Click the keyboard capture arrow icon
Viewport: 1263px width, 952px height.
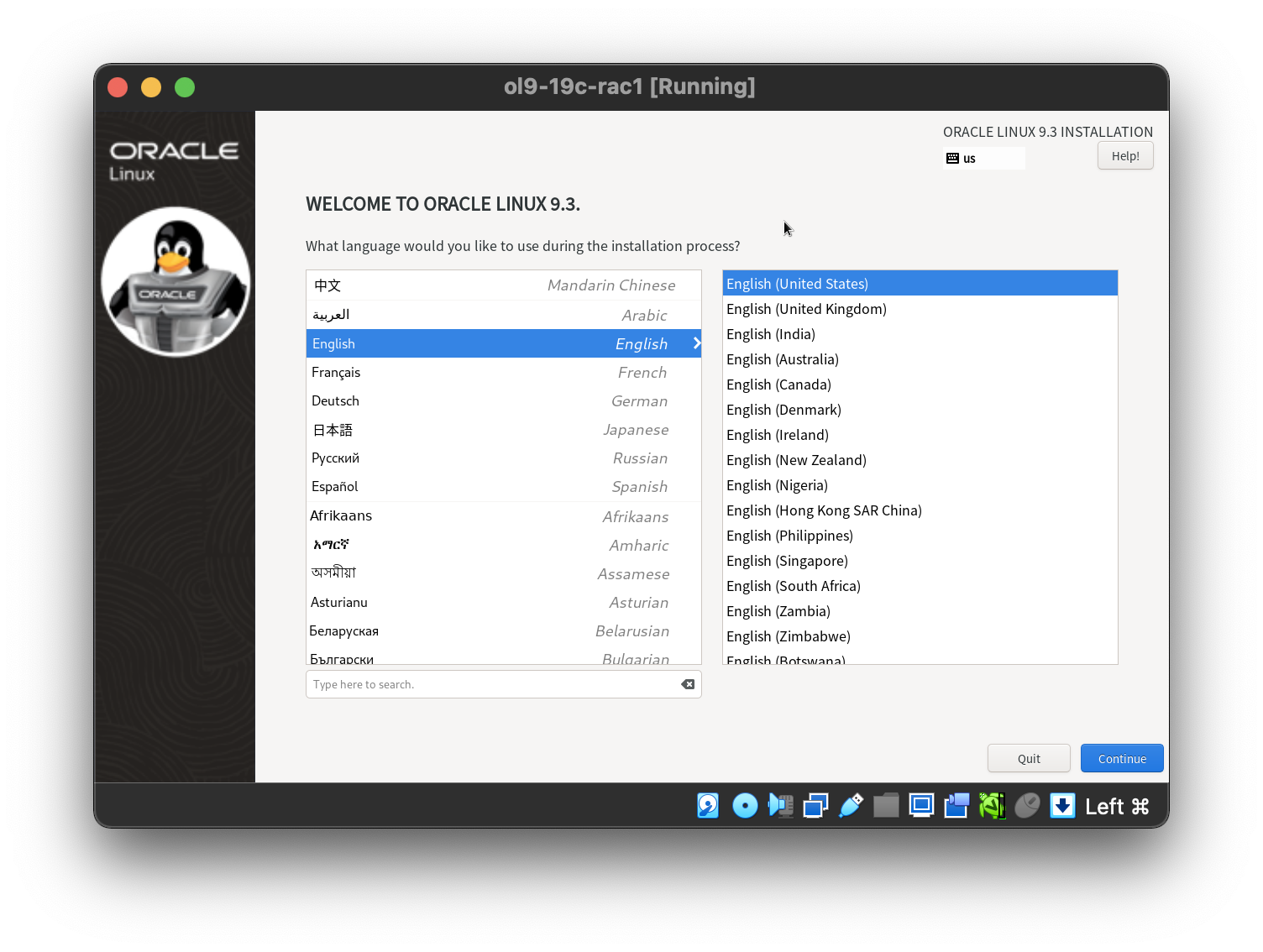1062,806
